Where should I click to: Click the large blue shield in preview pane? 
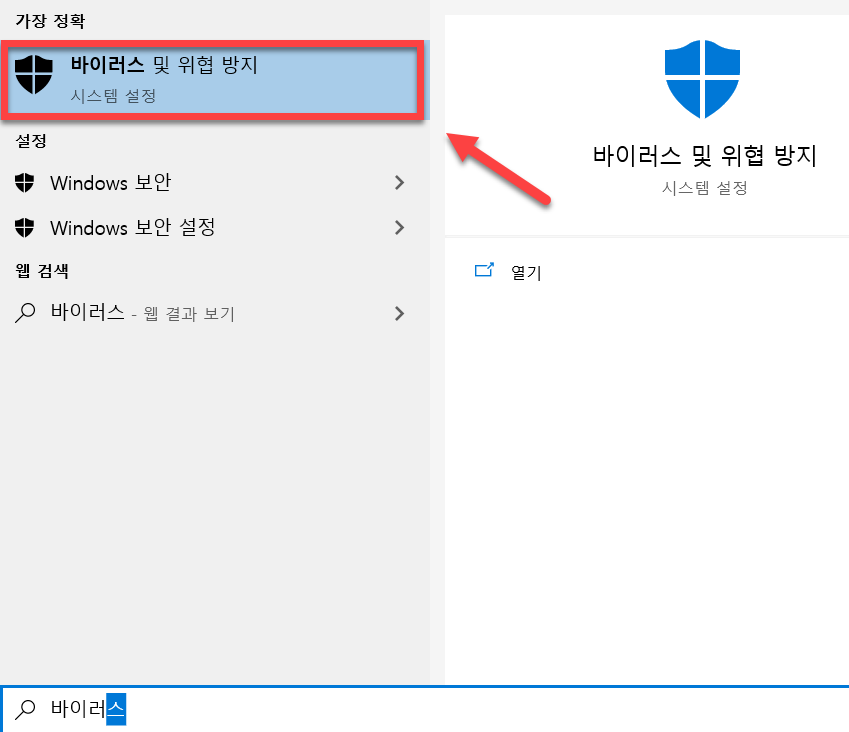702,79
